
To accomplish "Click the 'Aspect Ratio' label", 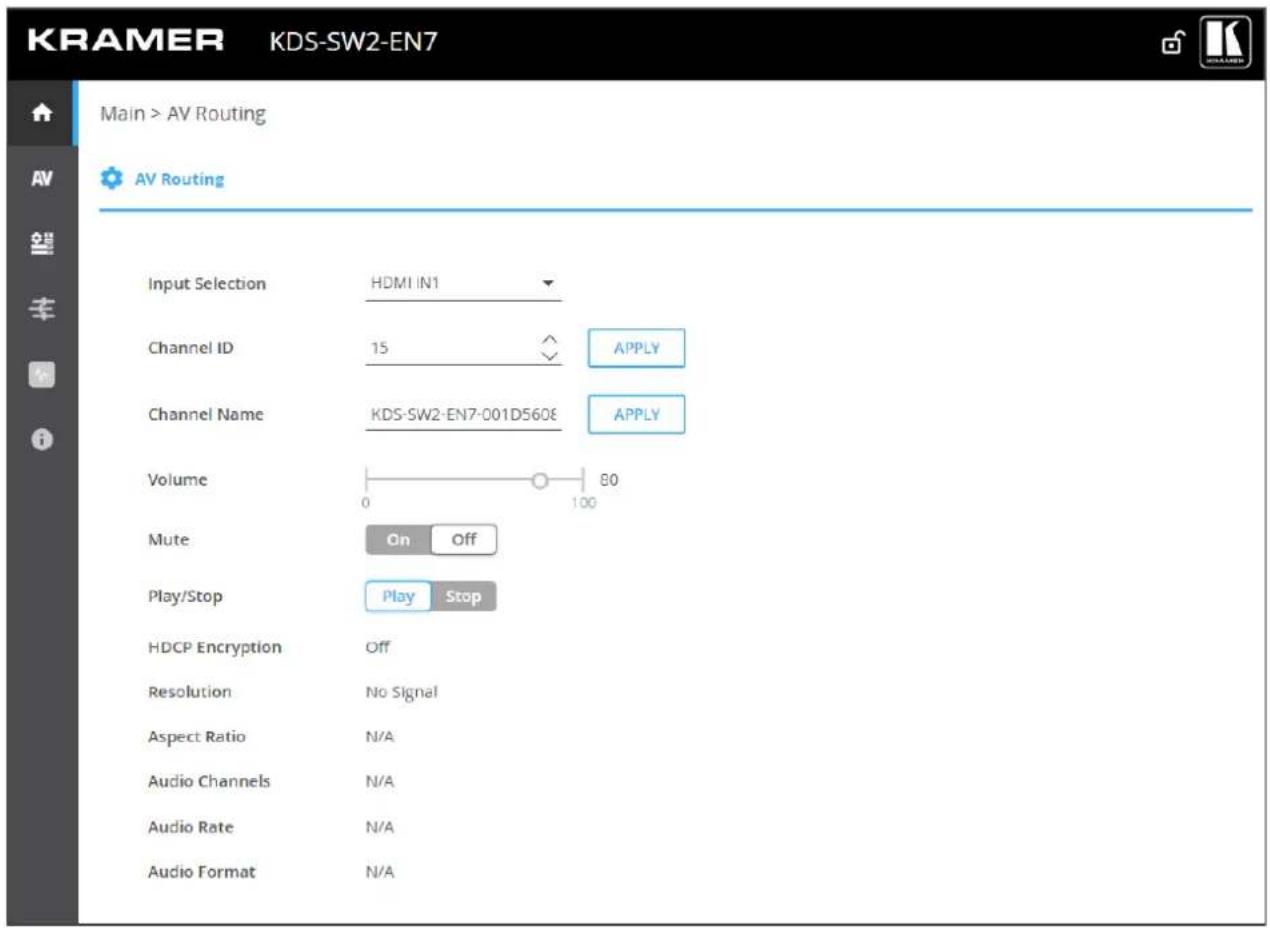I will point(197,737).
